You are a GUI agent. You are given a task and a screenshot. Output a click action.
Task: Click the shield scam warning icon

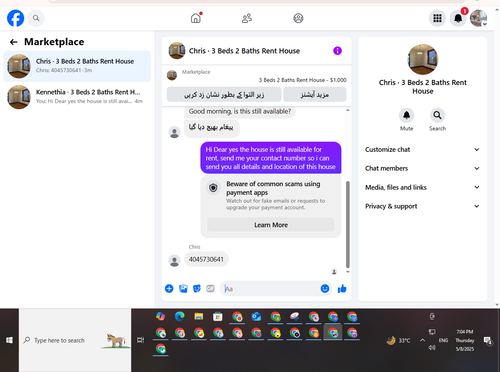pyautogui.click(x=213, y=188)
